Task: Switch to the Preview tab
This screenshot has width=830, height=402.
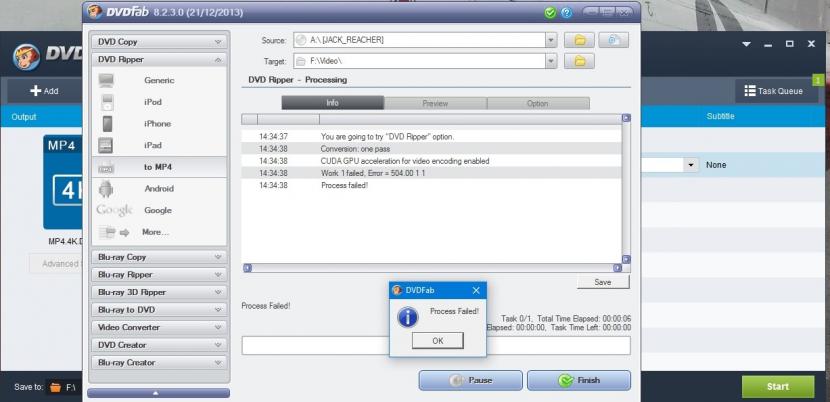Action: coord(435,103)
